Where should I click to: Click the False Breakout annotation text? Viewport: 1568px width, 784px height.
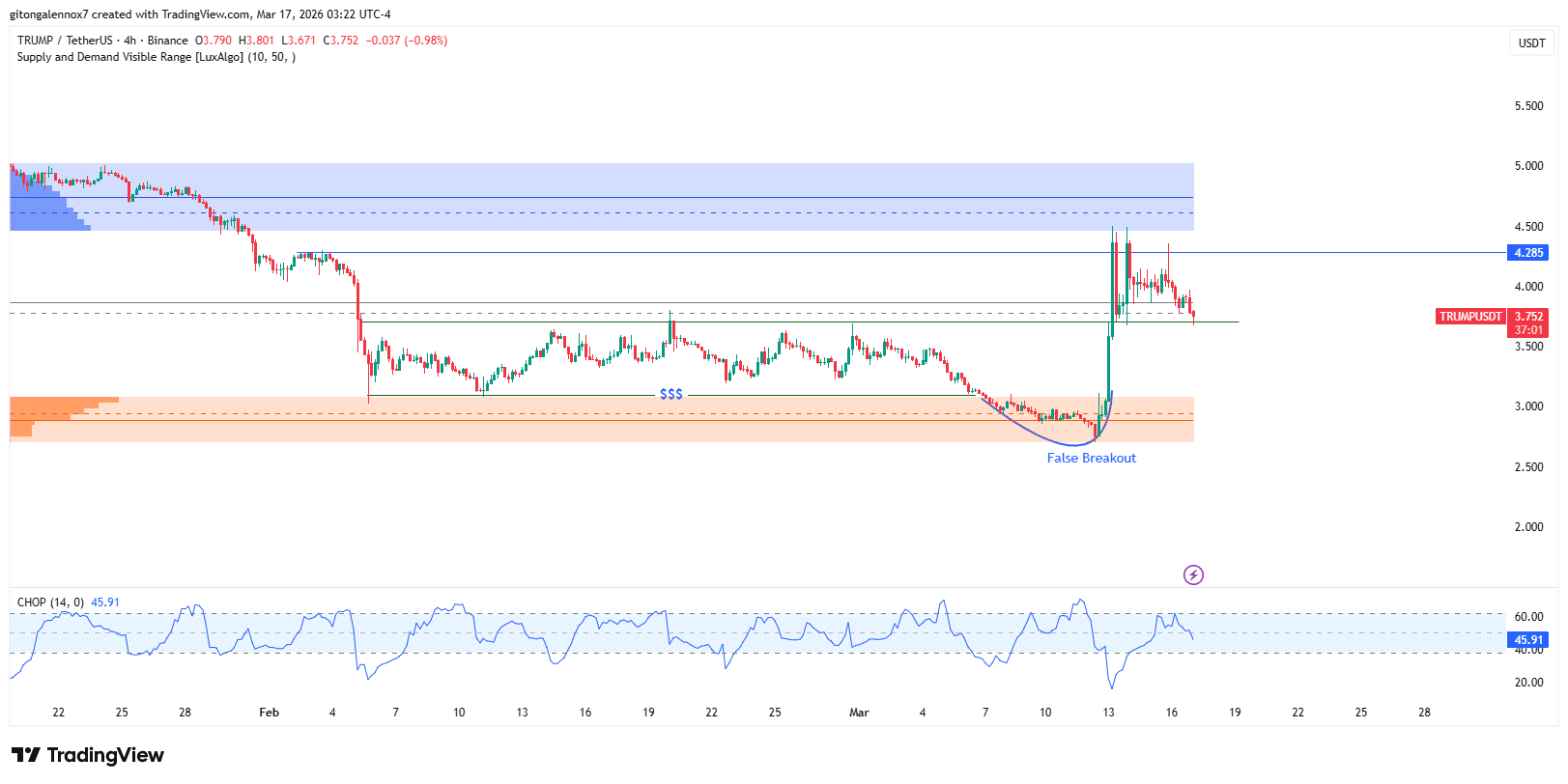[x=1091, y=459]
